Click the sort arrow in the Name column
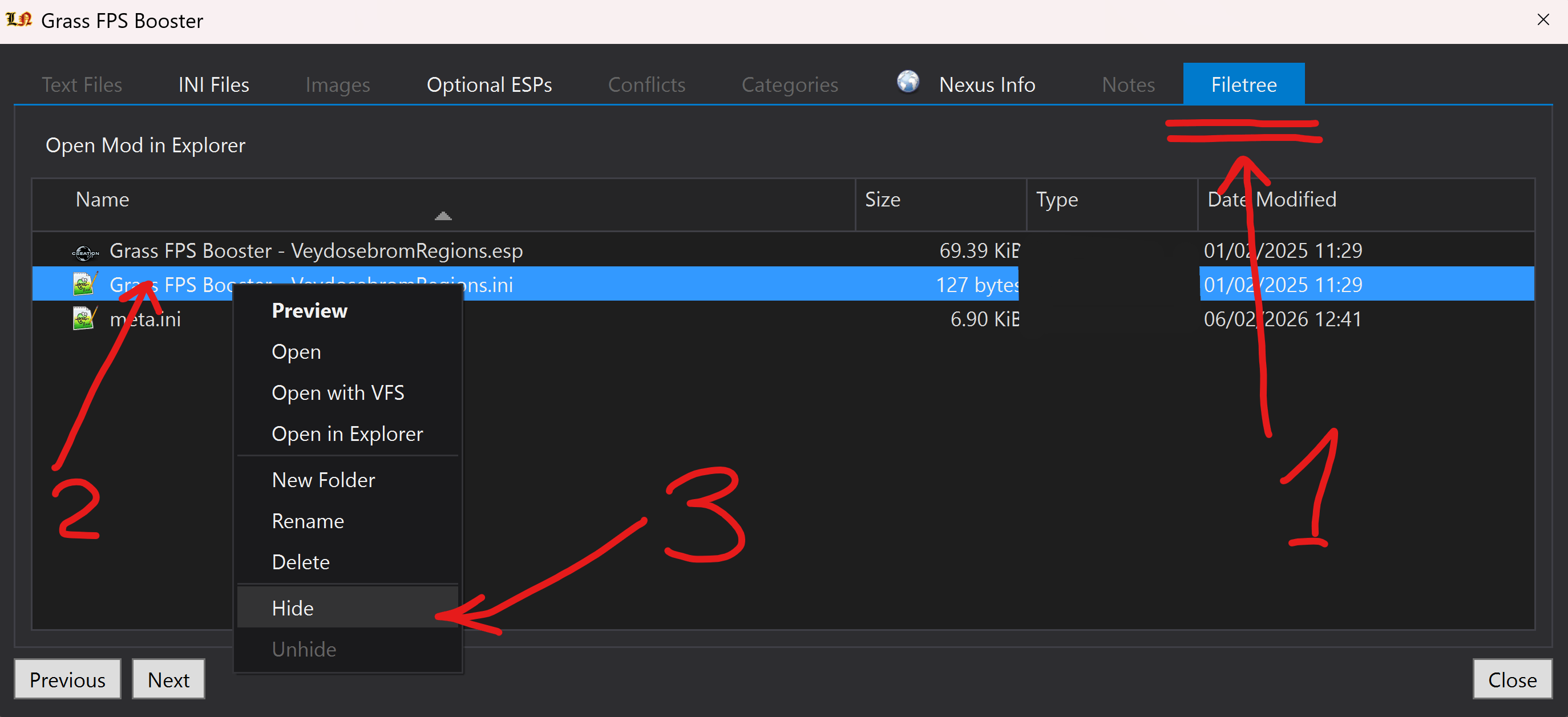 click(x=443, y=216)
